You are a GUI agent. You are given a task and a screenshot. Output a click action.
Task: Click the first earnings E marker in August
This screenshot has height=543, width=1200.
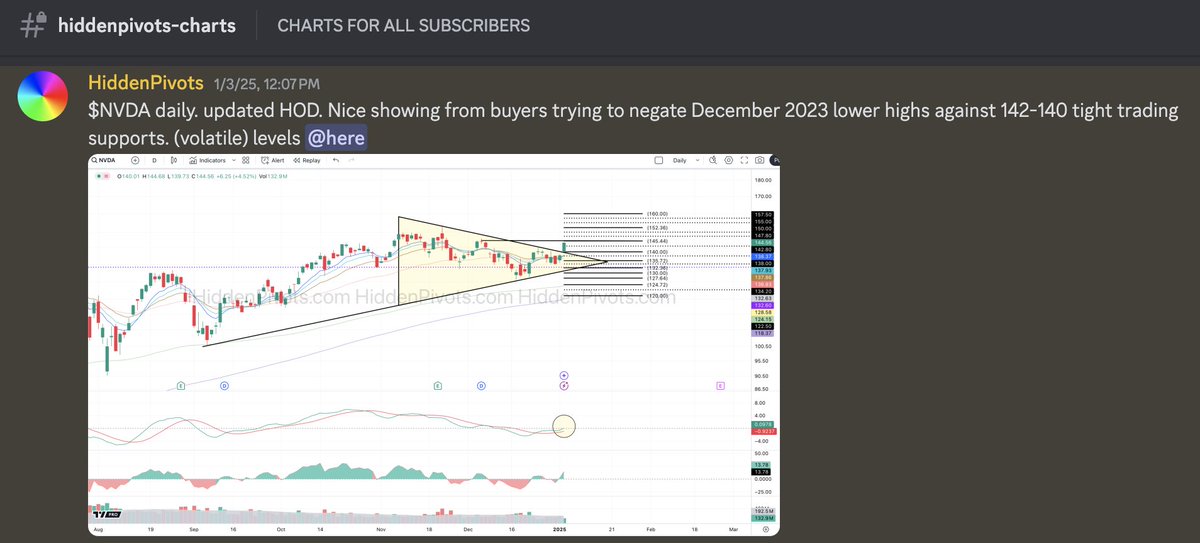click(x=181, y=384)
